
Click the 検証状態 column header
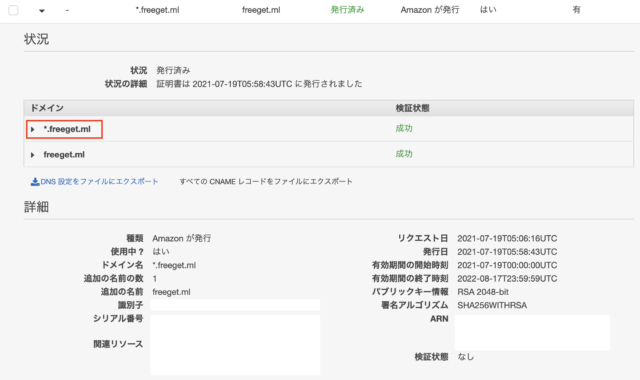click(x=412, y=108)
